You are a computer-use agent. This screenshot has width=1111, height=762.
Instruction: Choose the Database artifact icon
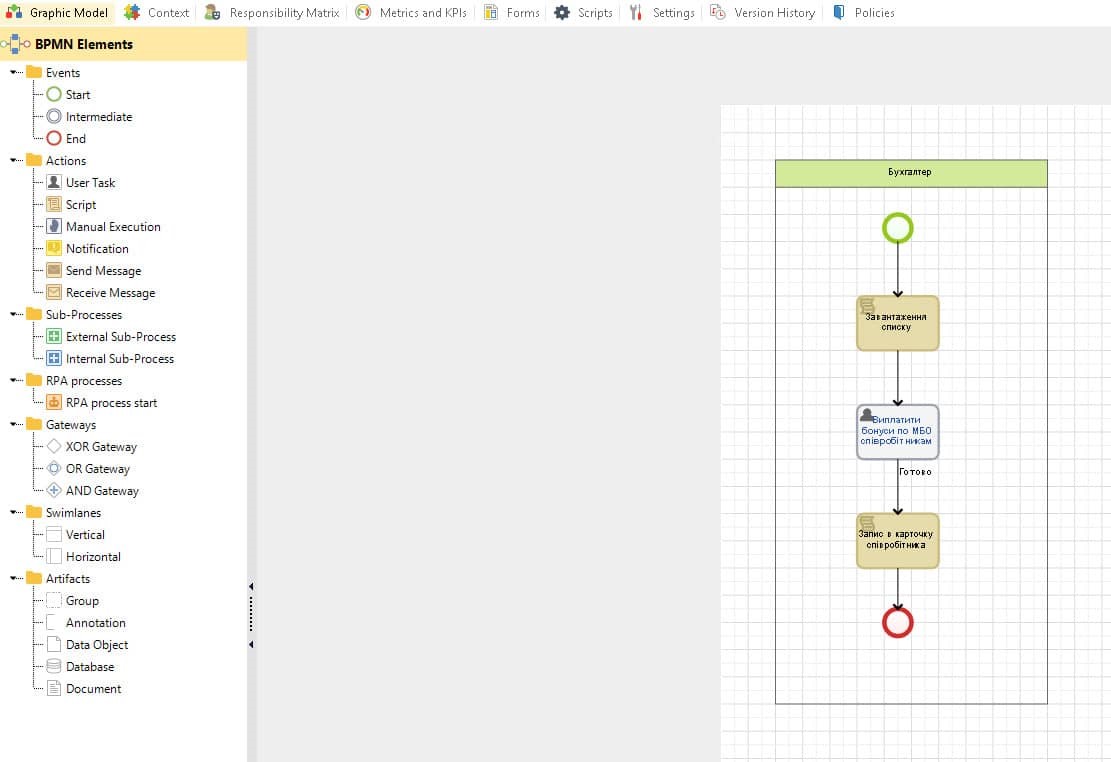click(x=54, y=667)
